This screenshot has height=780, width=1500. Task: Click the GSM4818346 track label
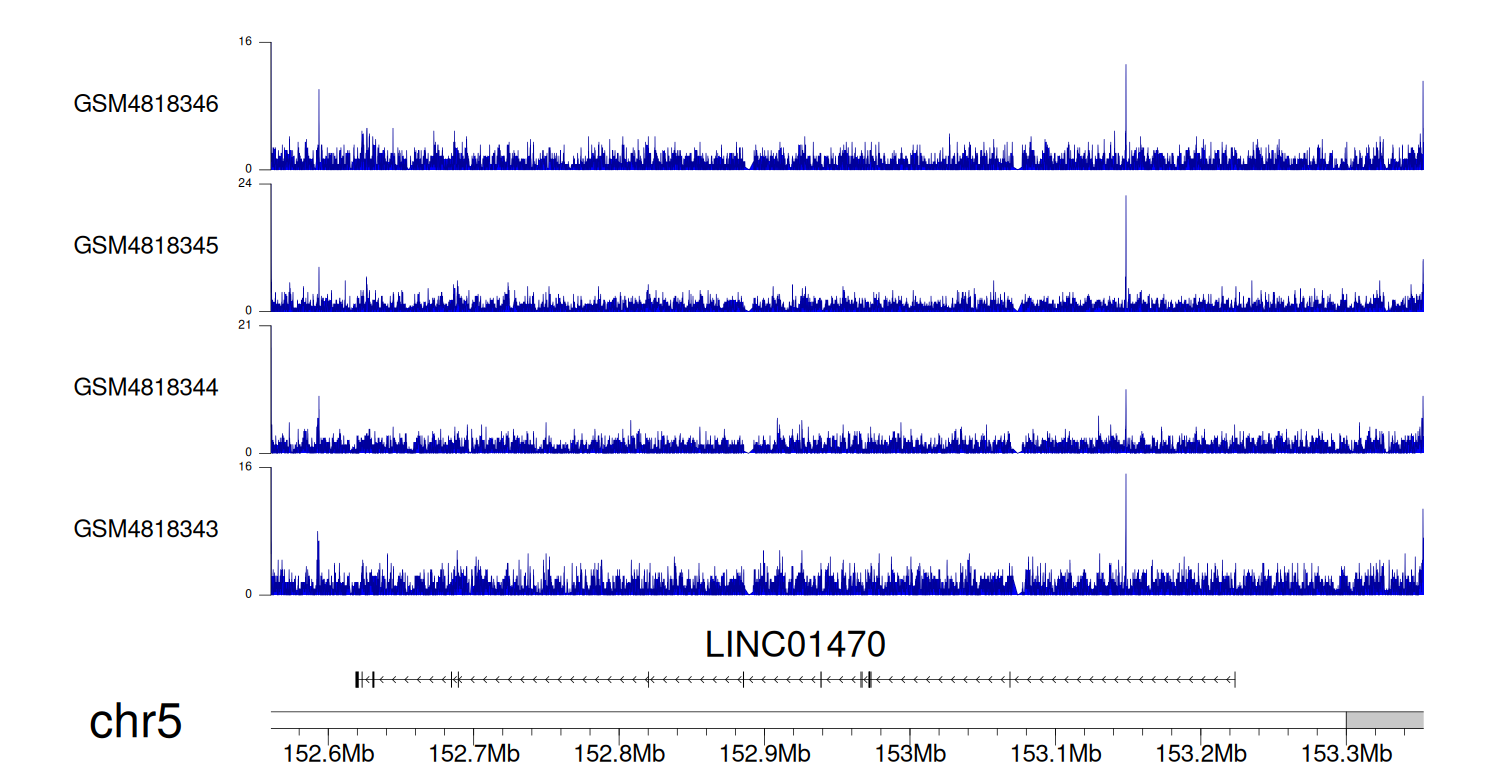pyautogui.click(x=146, y=104)
